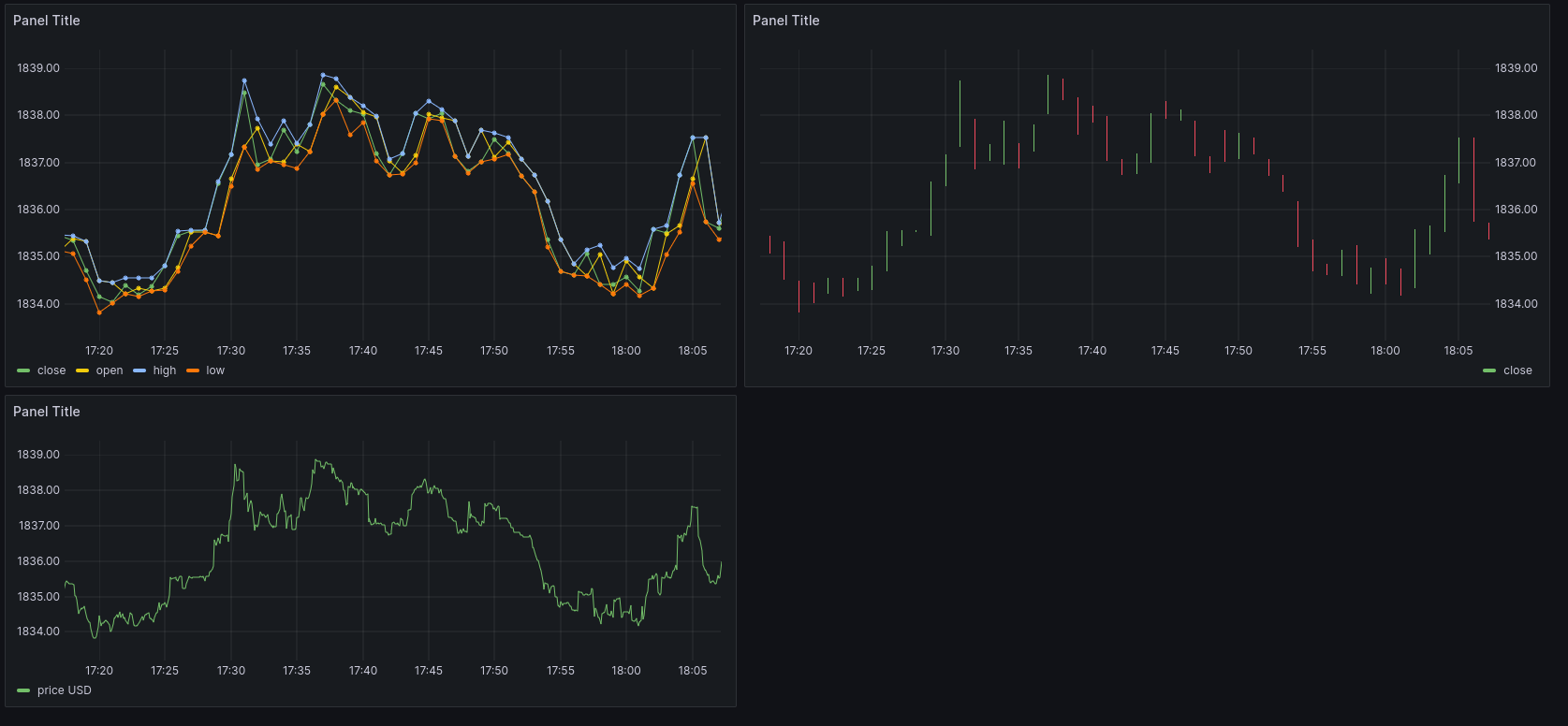Click the 1839.00 axis label in candlestick panel
This screenshot has width=1568, height=726.
tap(1516, 68)
